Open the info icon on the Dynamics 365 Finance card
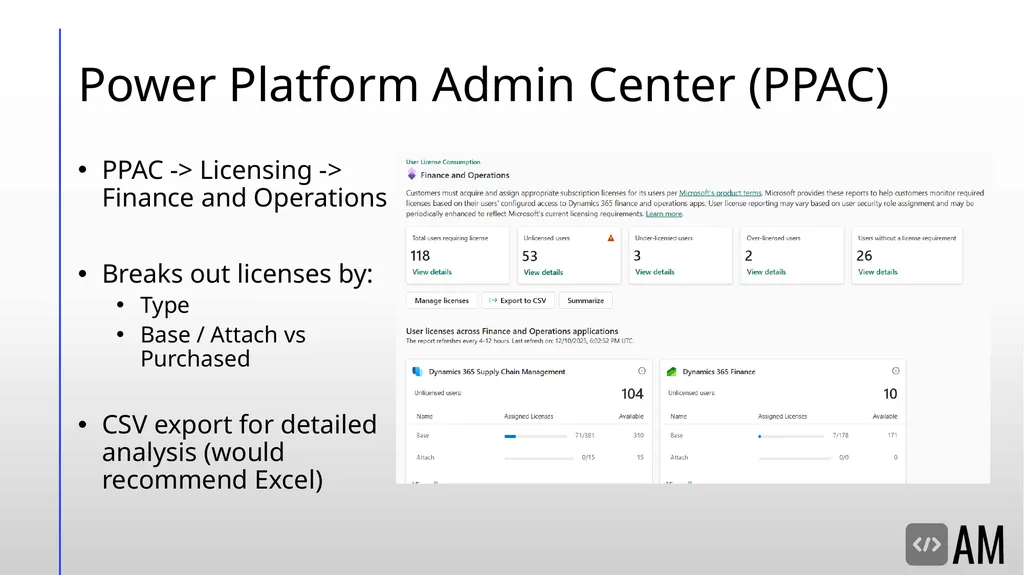 click(895, 370)
